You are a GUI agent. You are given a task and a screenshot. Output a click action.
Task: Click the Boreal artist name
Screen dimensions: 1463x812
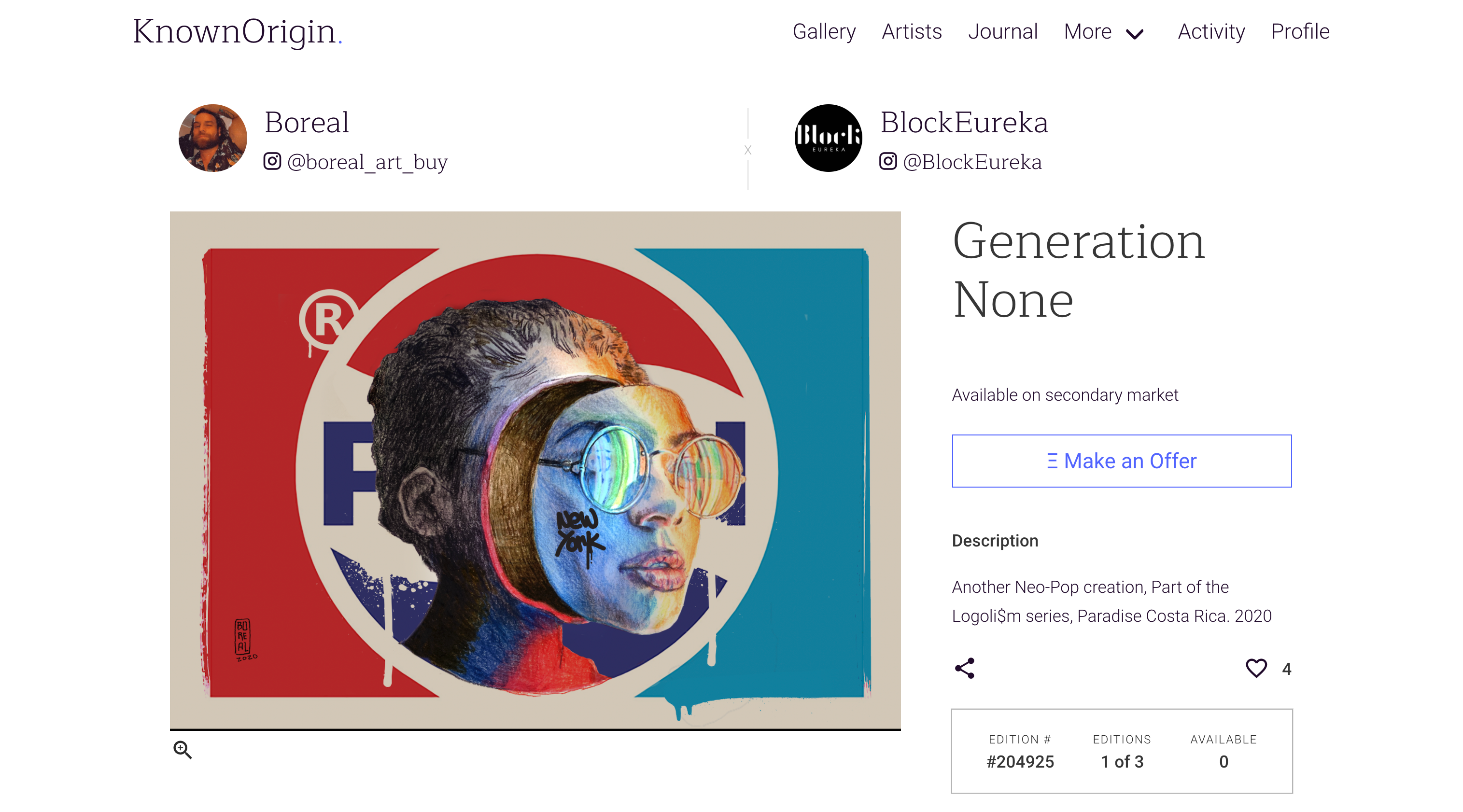(x=307, y=122)
